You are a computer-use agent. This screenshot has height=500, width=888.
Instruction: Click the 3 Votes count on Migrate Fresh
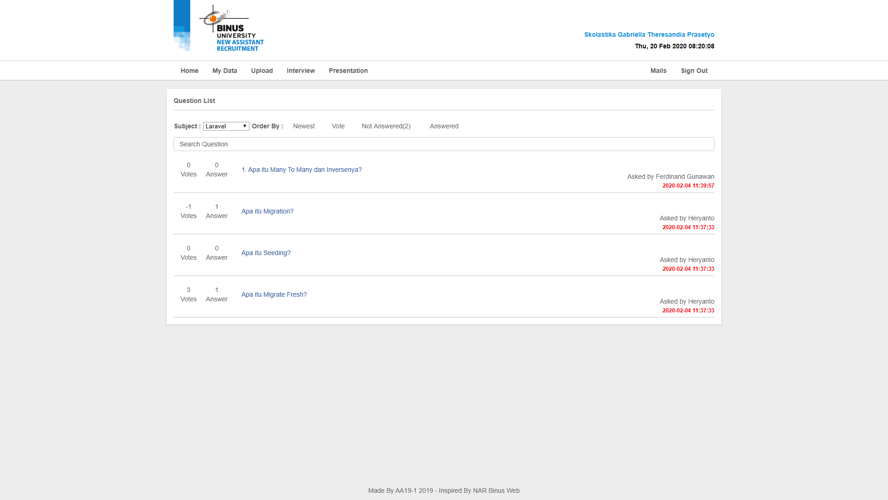coord(188,294)
